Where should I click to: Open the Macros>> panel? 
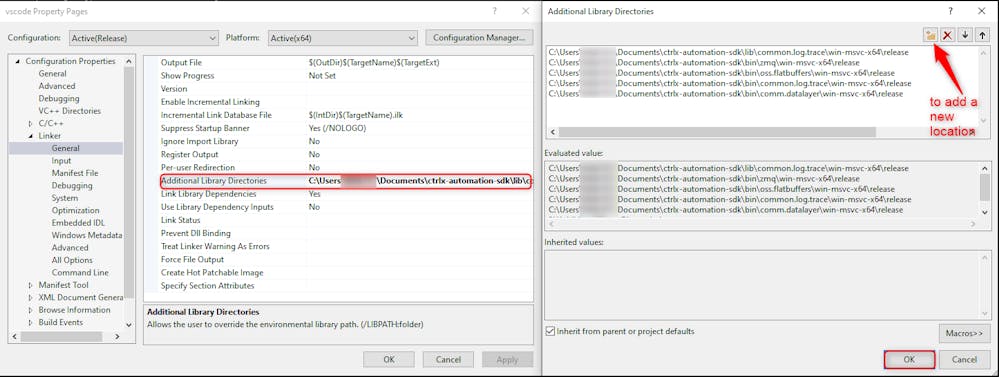tap(964, 333)
